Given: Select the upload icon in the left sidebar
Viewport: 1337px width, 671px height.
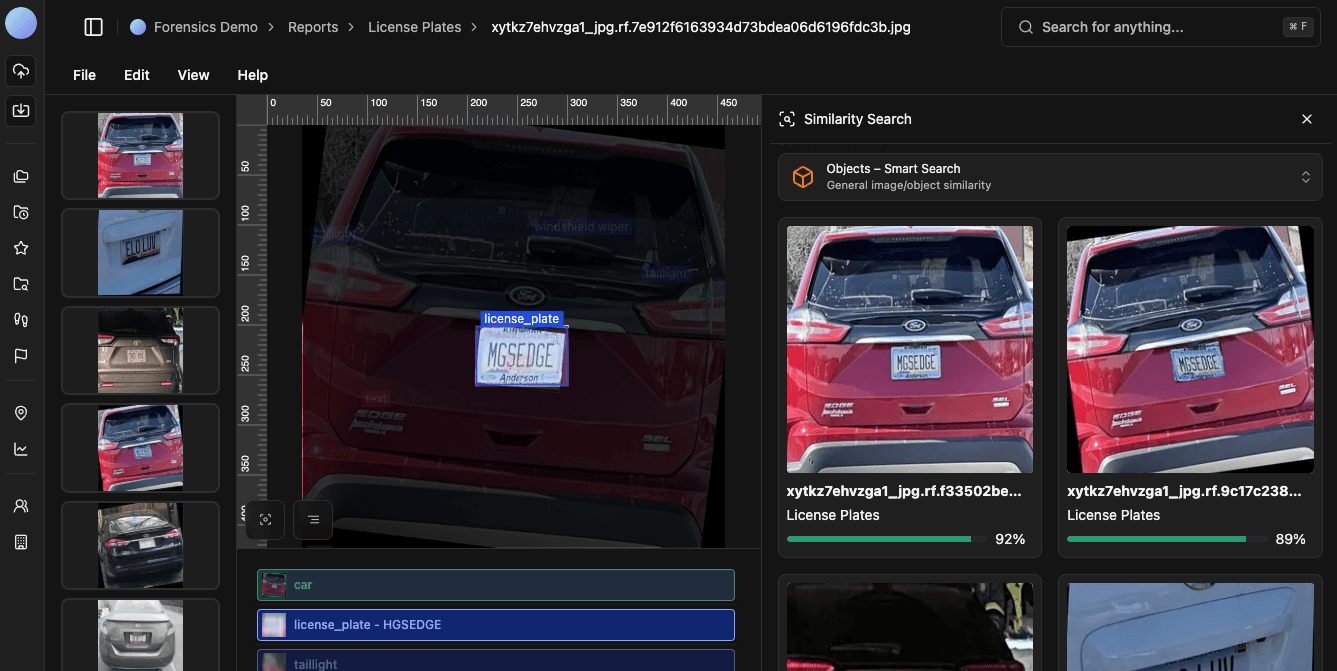Looking at the screenshot, I should (20, 71).
